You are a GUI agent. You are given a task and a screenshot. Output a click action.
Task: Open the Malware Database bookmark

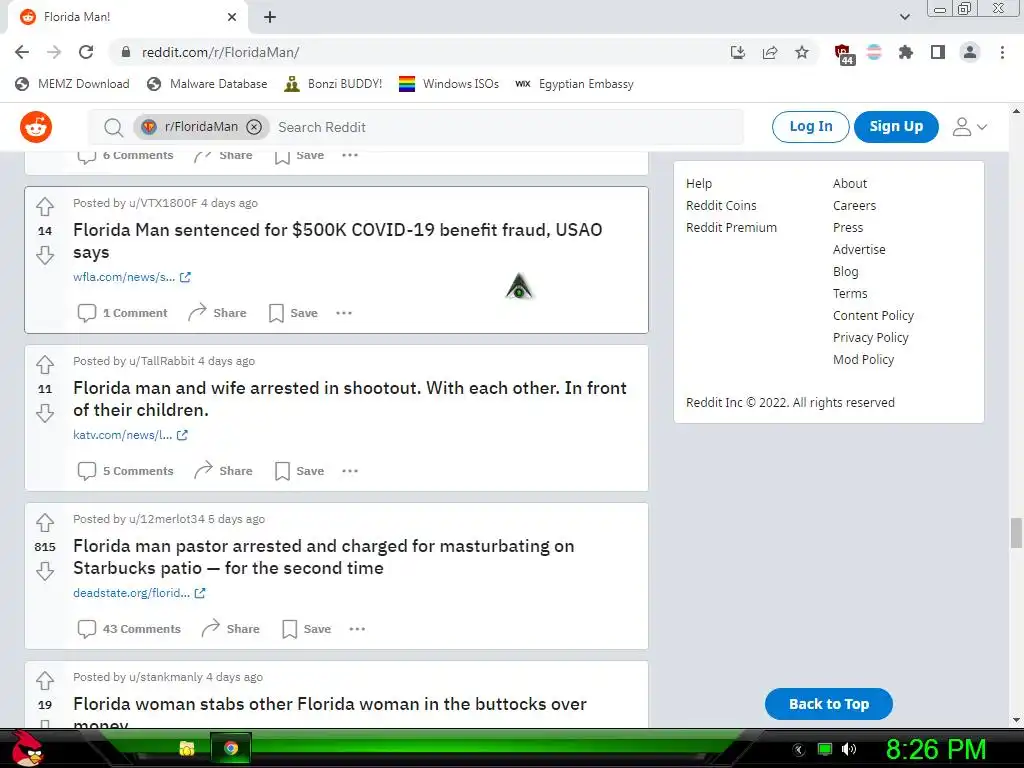[x=207, y=84]
